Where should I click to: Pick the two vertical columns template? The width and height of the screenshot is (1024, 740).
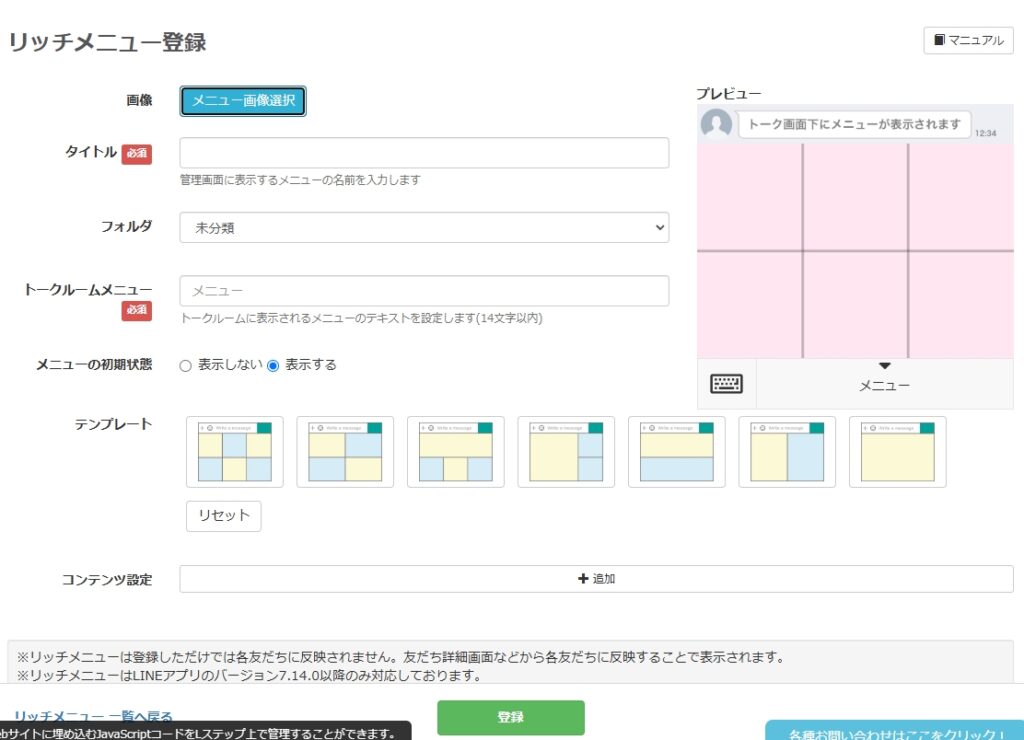(x=787, y=452)
